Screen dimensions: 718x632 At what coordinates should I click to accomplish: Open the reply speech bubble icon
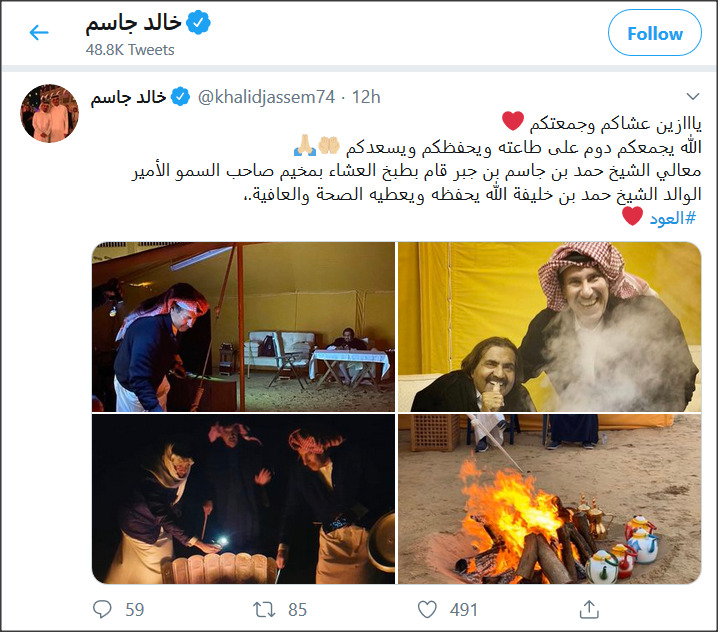(x=102, y=610)
